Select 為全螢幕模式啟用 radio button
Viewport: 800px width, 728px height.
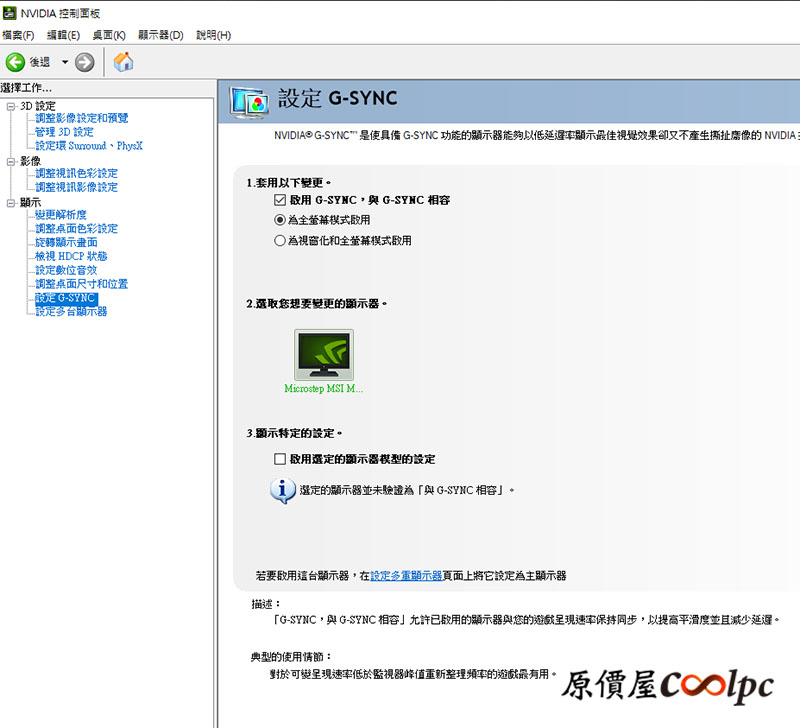[x=280, y=220]
